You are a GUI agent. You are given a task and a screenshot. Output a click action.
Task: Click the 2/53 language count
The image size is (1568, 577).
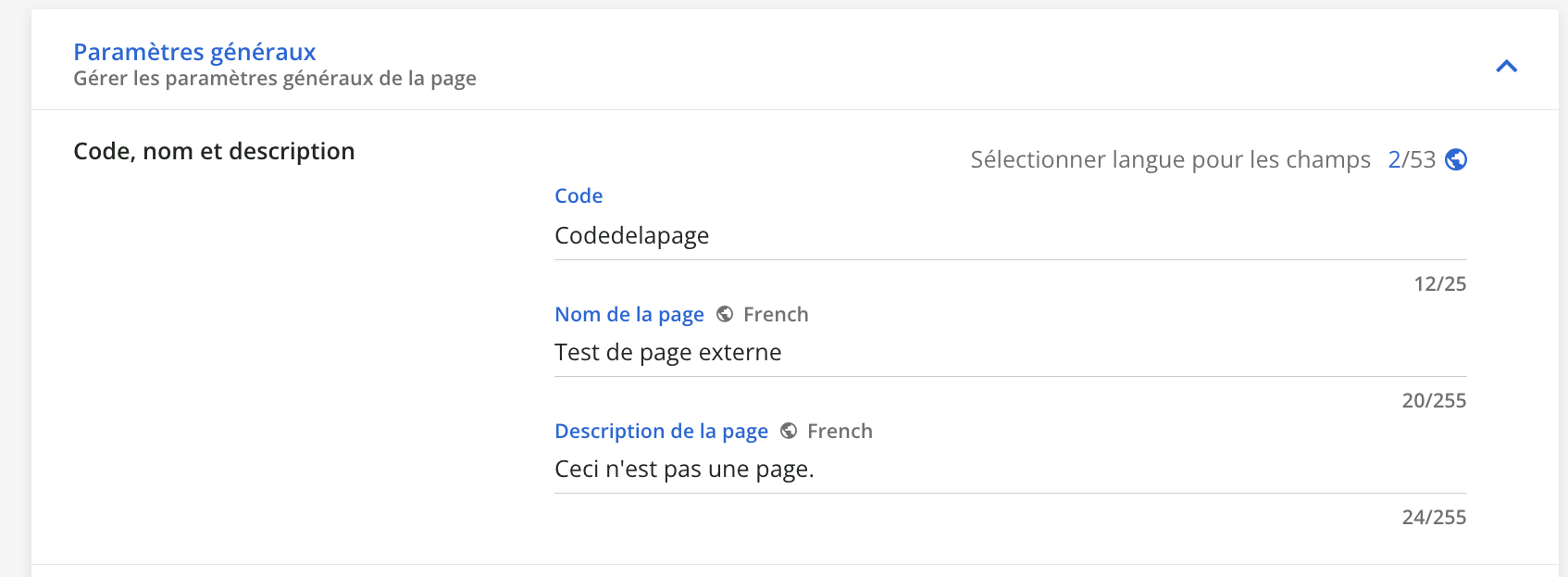1411,159
